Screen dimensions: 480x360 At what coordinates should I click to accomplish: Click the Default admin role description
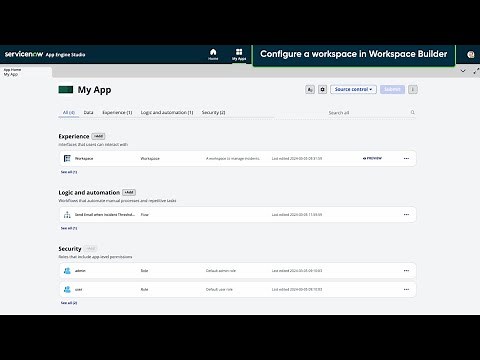point(221,271)
